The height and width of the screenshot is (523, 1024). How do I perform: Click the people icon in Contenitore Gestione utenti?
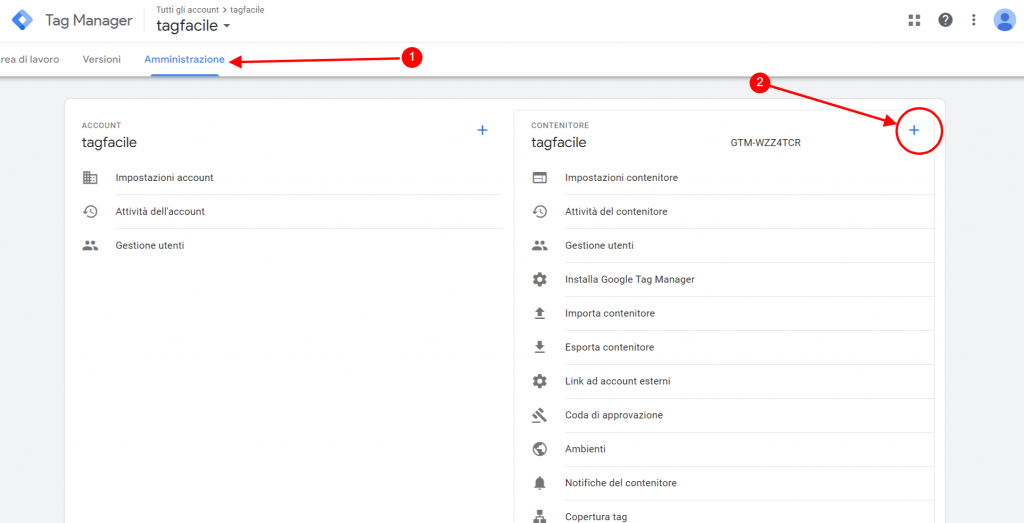(539, 246)
